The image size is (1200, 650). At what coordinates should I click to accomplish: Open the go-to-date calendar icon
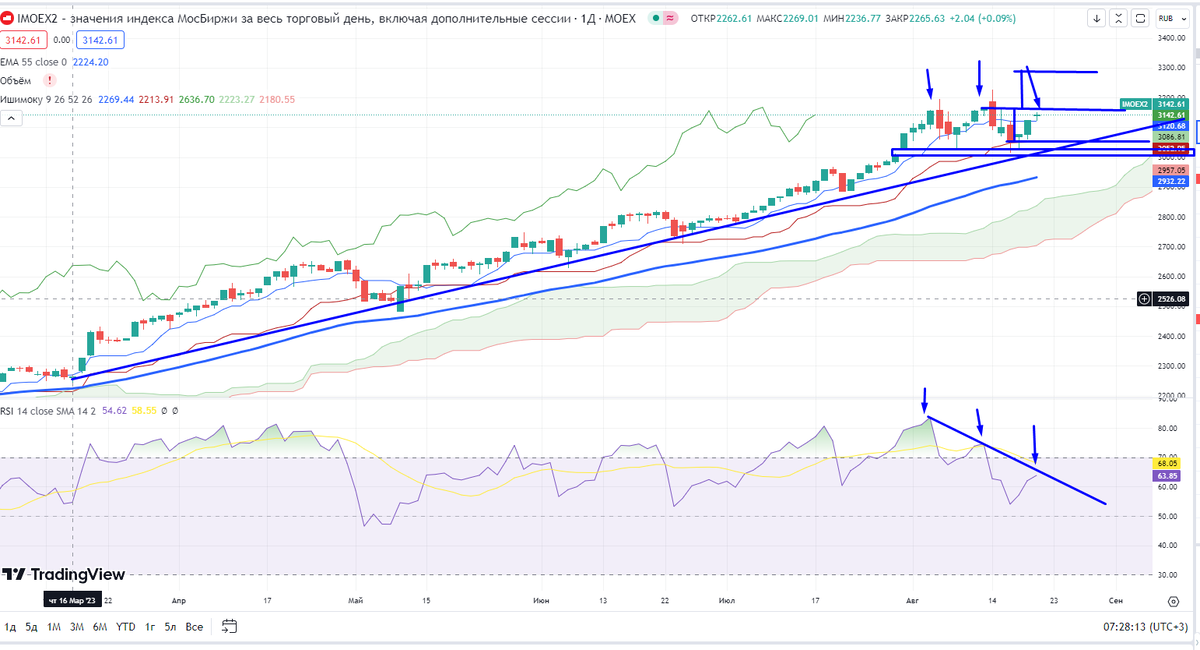(228, 627)
